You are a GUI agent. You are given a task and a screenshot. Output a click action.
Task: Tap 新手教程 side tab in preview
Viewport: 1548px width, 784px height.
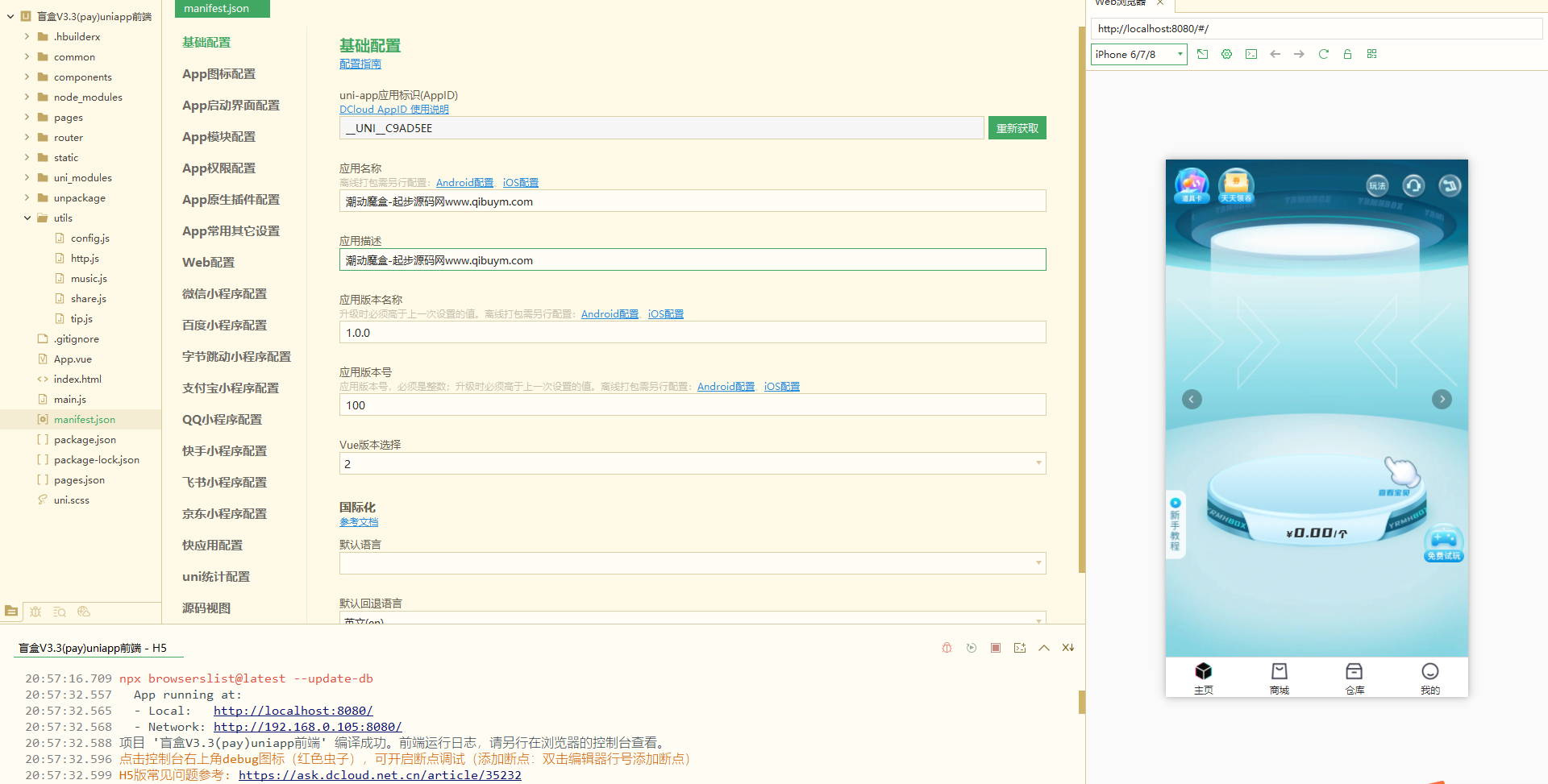pos(1175,525)
